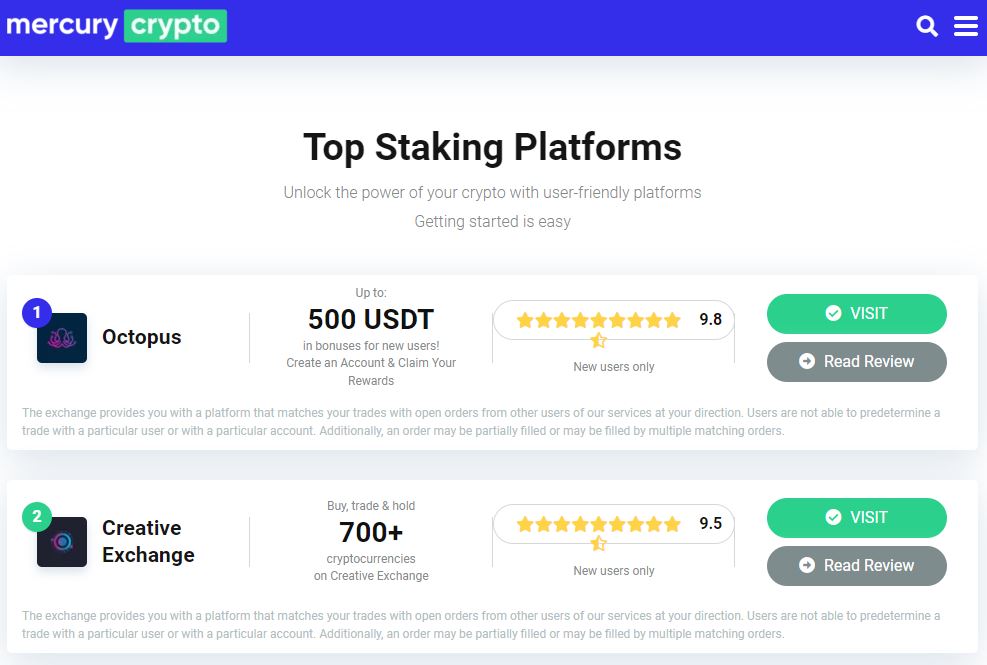The width and height of the screenshot is (987, 665).
Task: Click the Creative Exchange platform name
Action: point(148,541)
